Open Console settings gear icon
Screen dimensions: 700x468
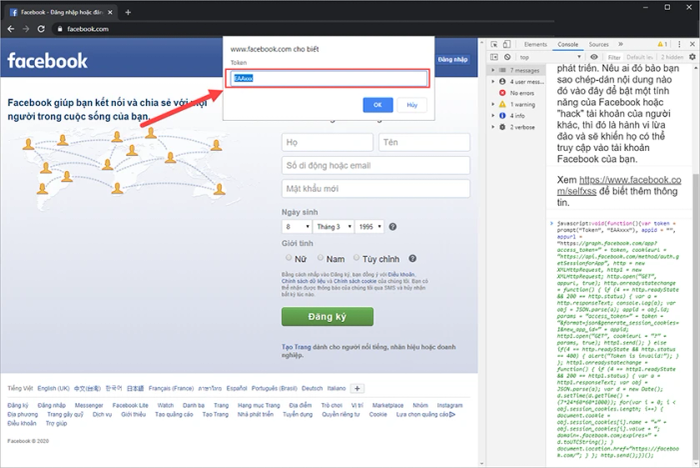[x=692, y=57]
